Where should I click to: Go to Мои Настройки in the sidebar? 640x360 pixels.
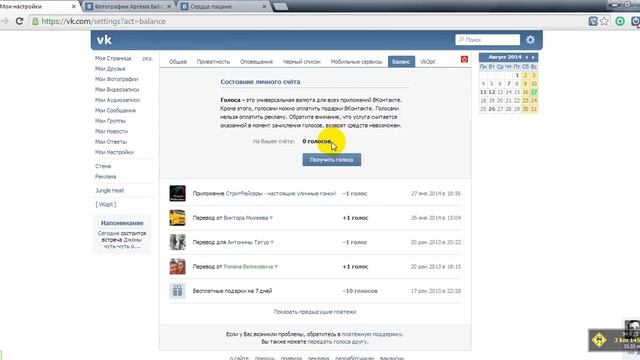[114, 152]
